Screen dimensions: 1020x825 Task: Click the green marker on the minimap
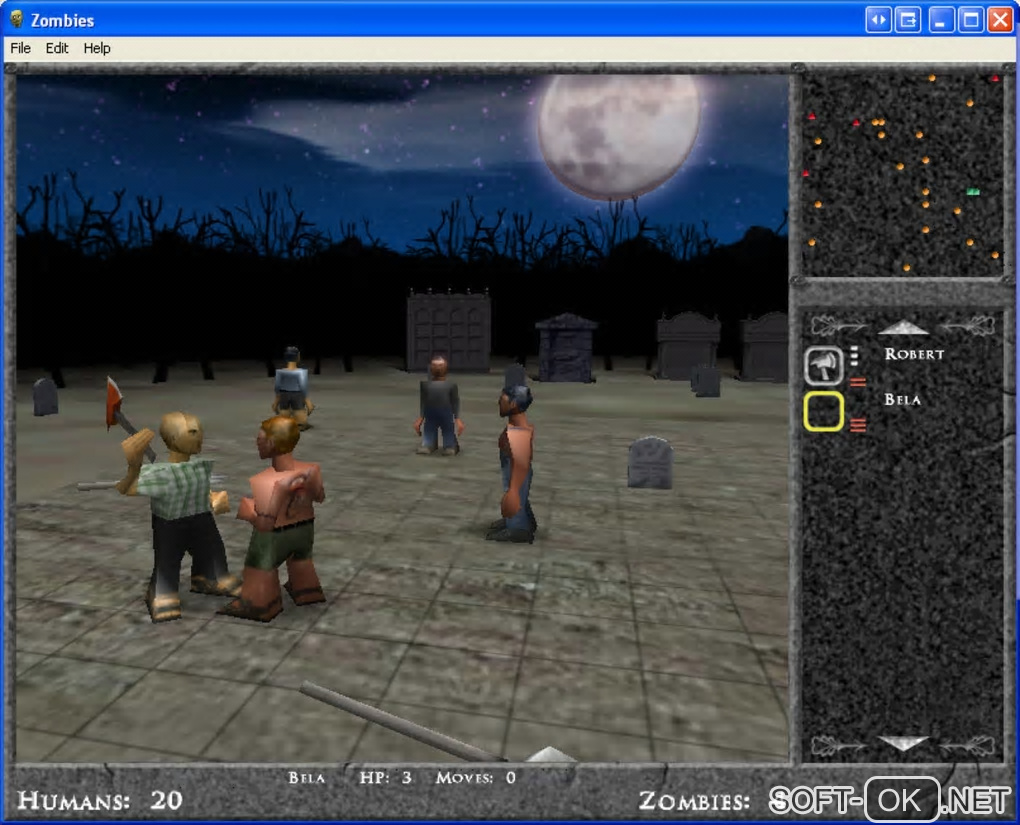973,191
